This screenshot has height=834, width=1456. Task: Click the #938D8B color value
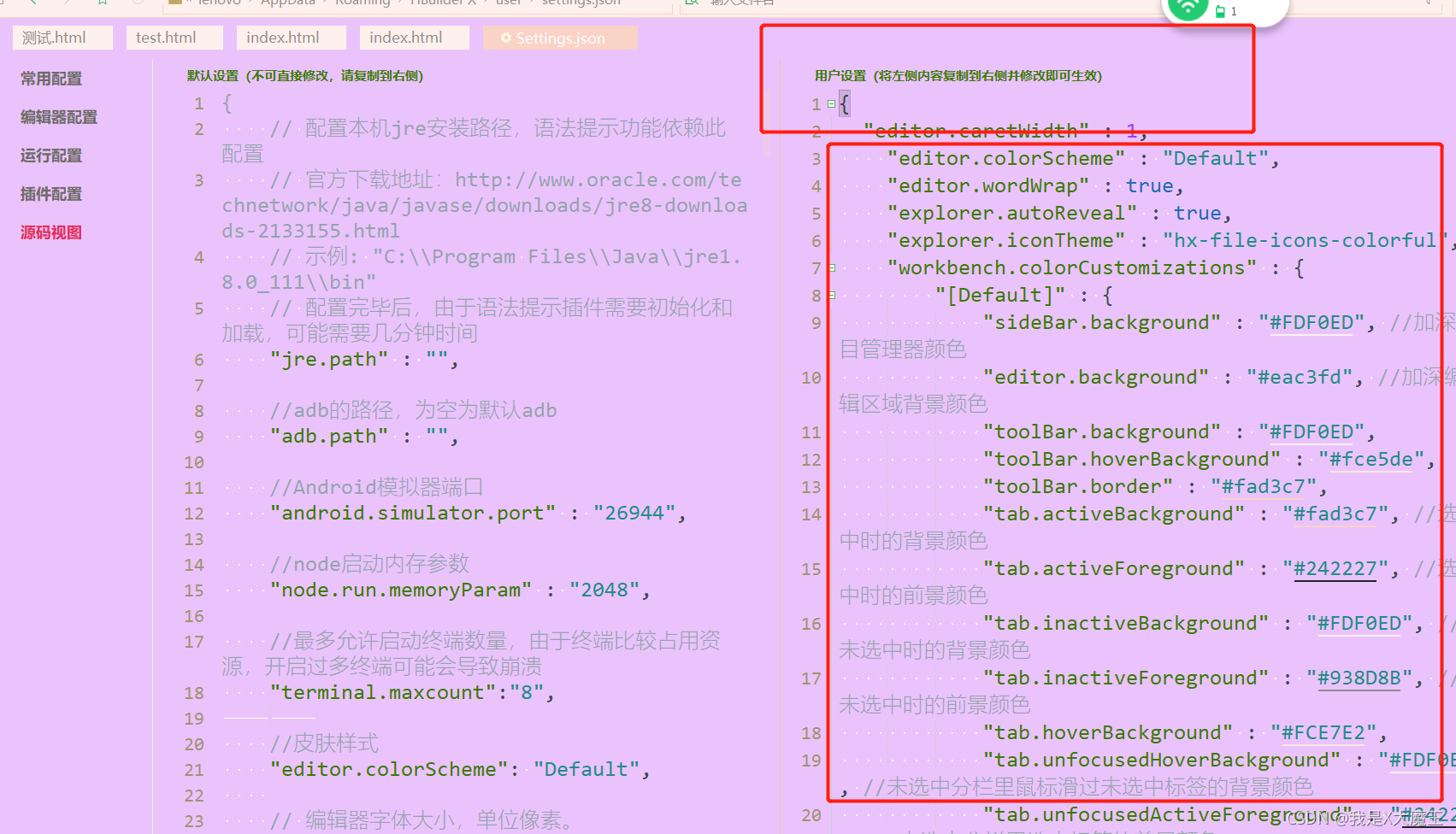(x=1359, y=678)
